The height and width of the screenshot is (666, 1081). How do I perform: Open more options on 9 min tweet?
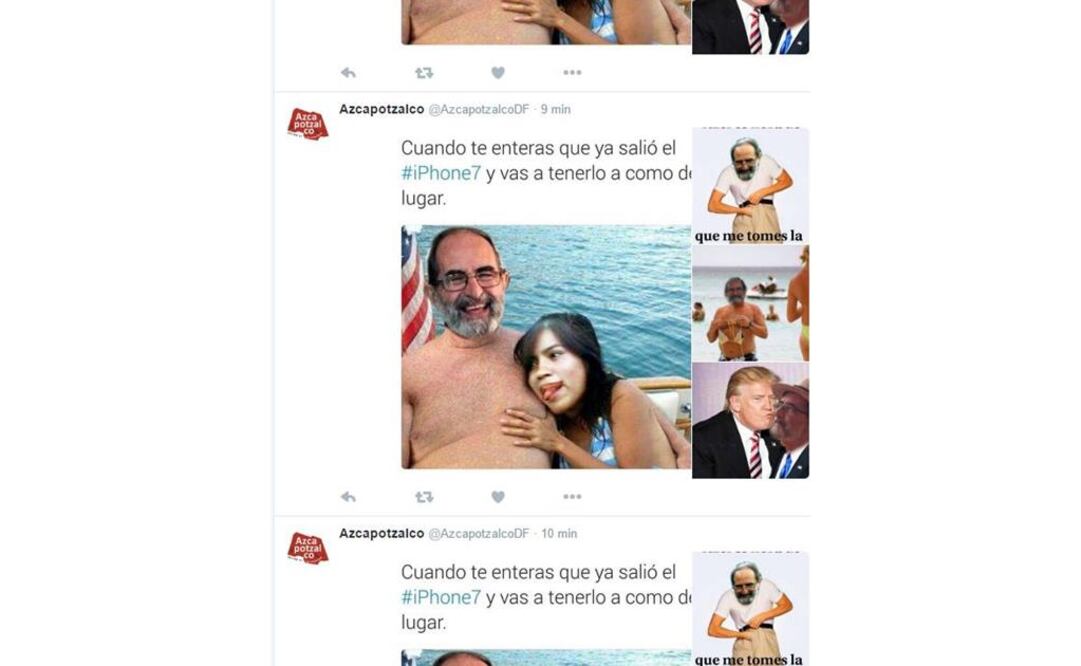coord(572,496)
